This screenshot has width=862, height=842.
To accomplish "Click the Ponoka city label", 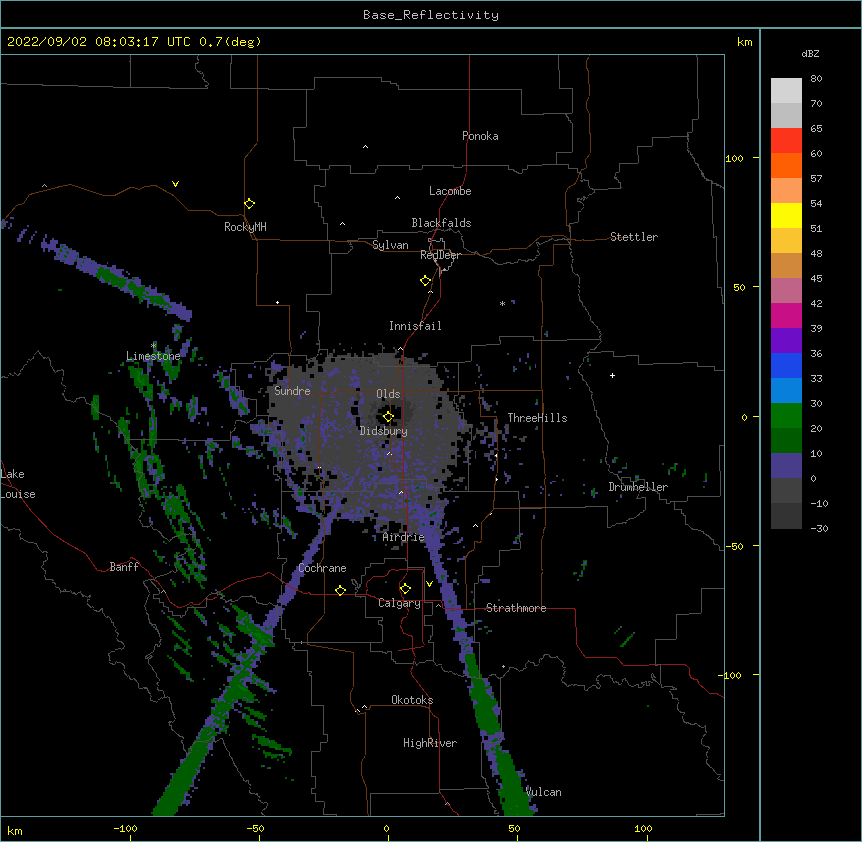I will click(x=480, y=136).
